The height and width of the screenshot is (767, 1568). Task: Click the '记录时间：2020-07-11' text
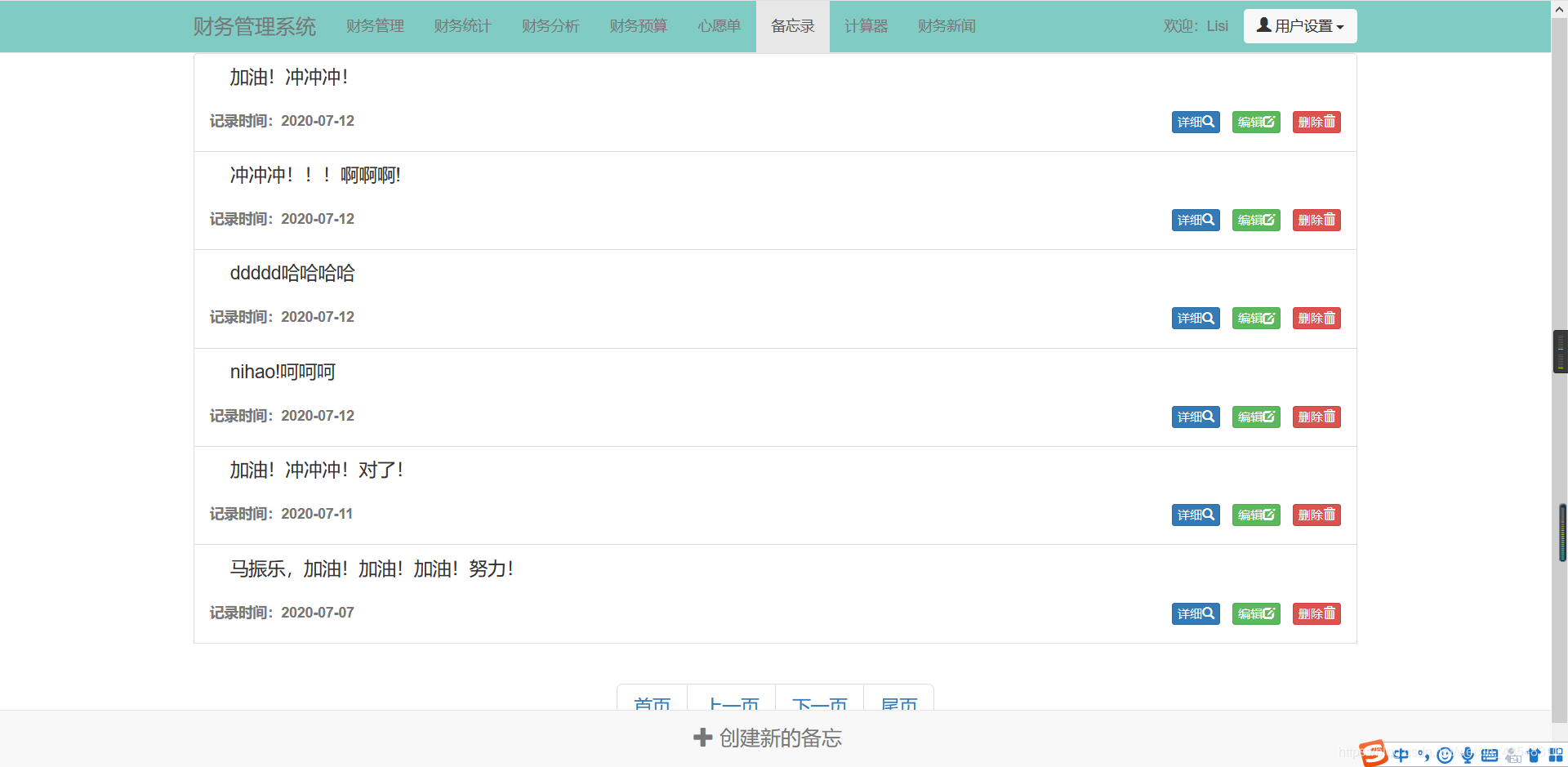[281, 514]
